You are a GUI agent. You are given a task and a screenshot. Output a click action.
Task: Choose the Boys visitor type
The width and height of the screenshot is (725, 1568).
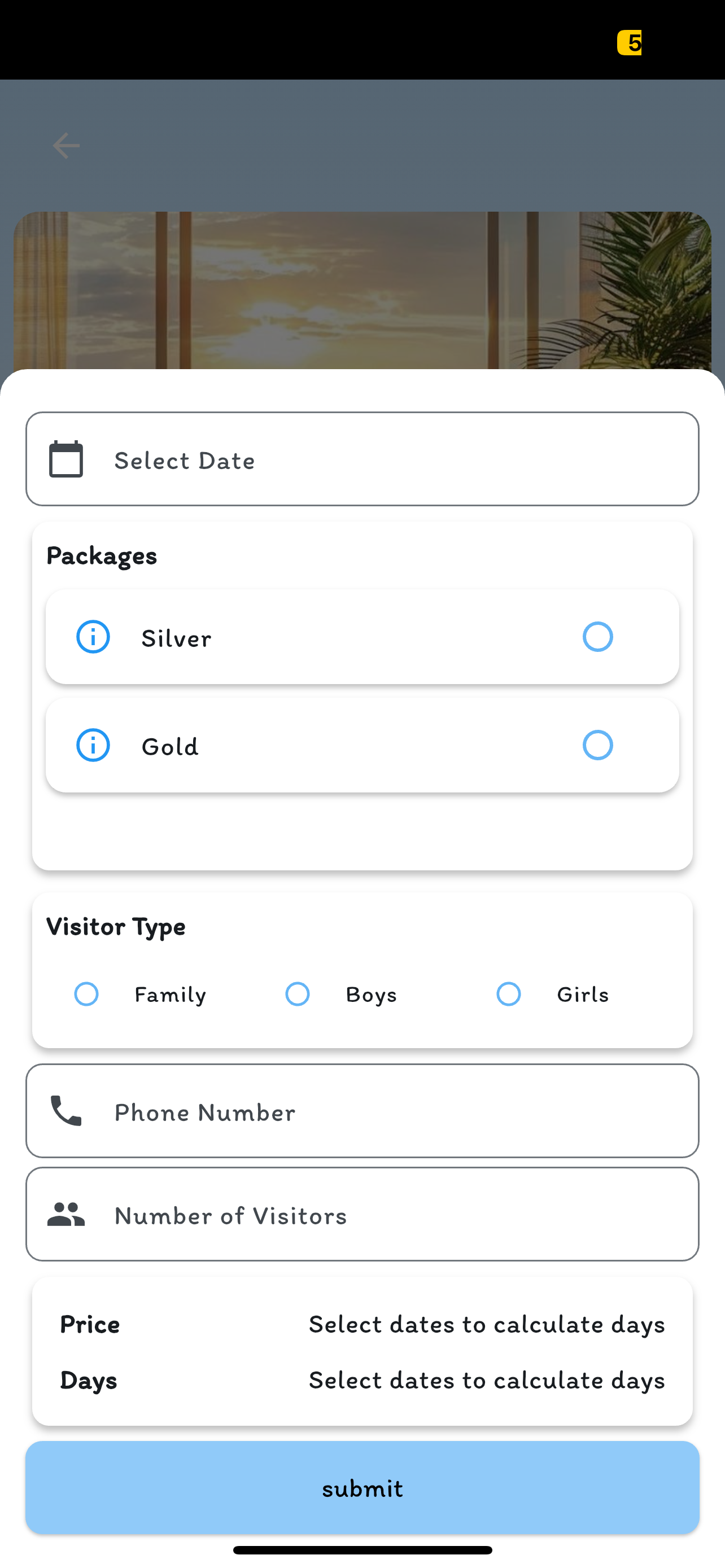click(x=298, y=994)
